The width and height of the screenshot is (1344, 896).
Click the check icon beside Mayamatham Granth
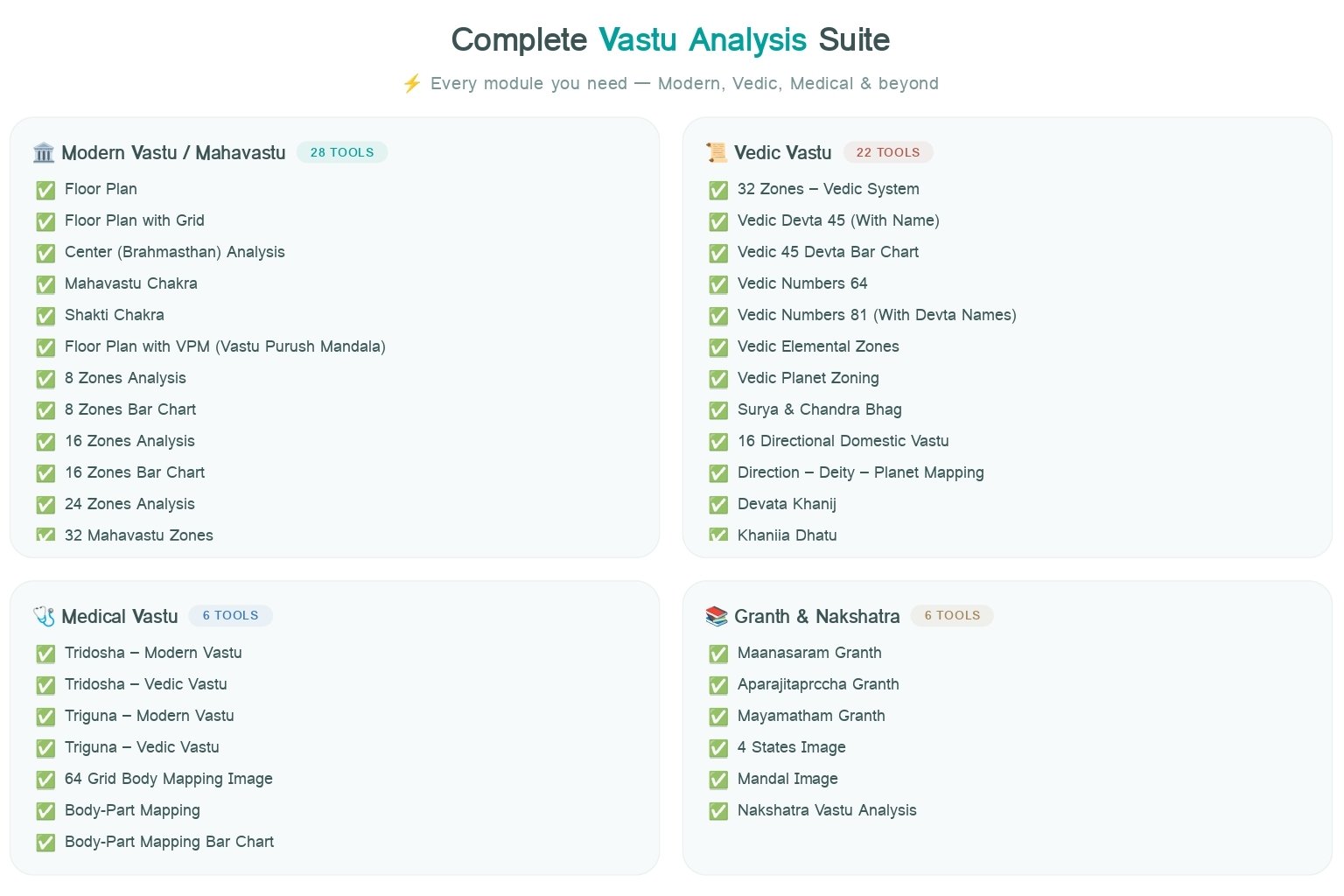click(x=718, y=717)
